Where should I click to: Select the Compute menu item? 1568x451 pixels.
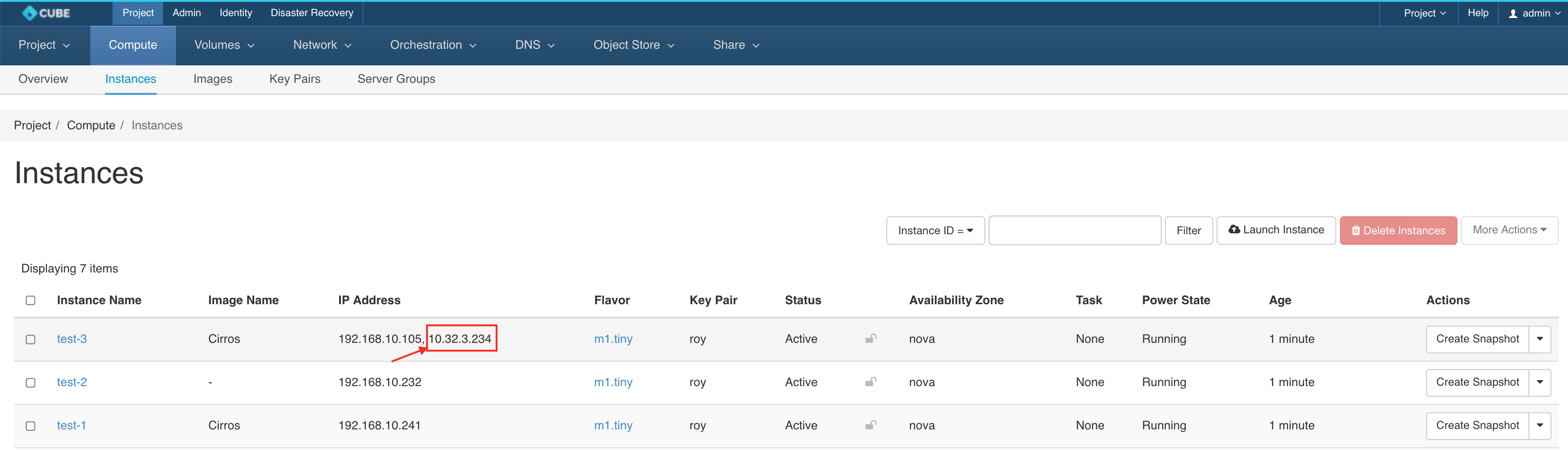pyautogui.click(x=133, y=45)
